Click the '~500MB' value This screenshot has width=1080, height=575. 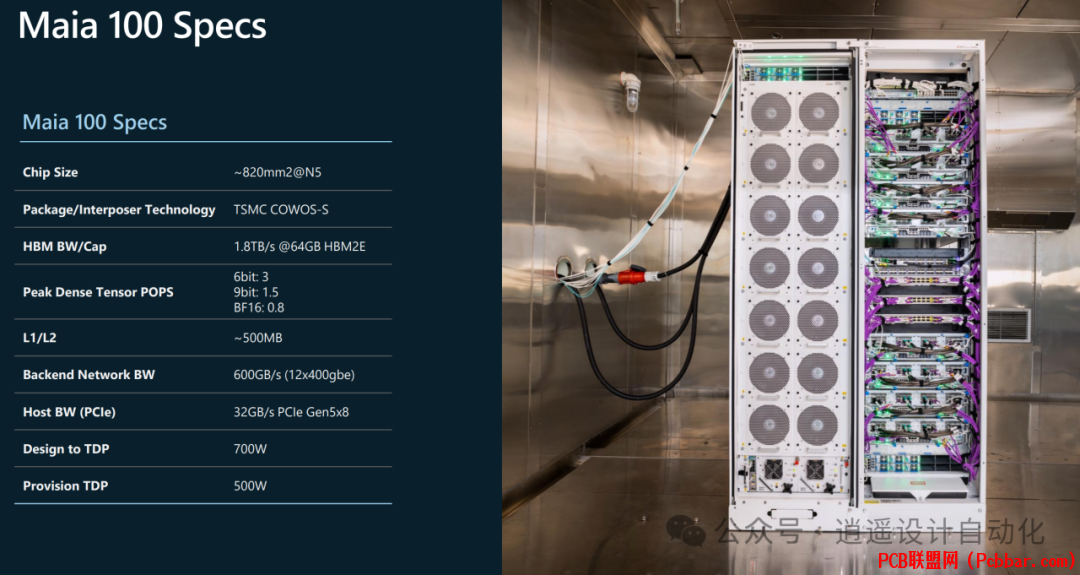click(x=258, y=337)
